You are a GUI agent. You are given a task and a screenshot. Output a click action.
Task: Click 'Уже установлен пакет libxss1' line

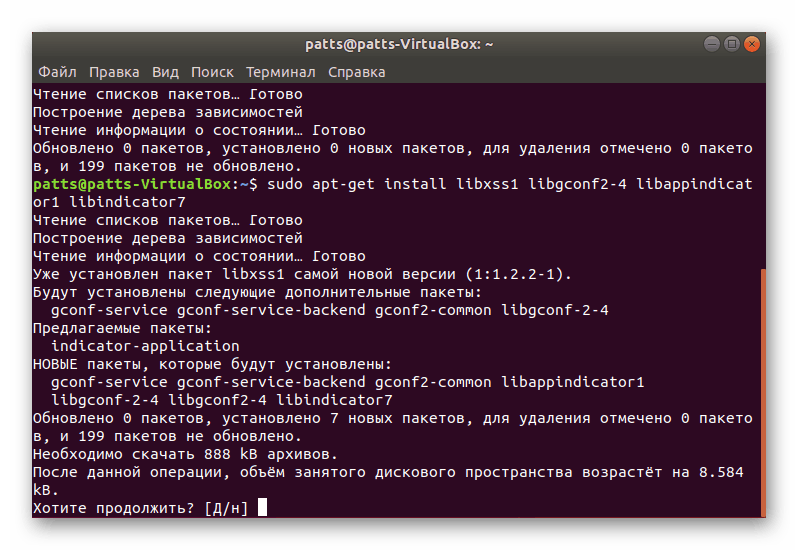click(302, 274)
